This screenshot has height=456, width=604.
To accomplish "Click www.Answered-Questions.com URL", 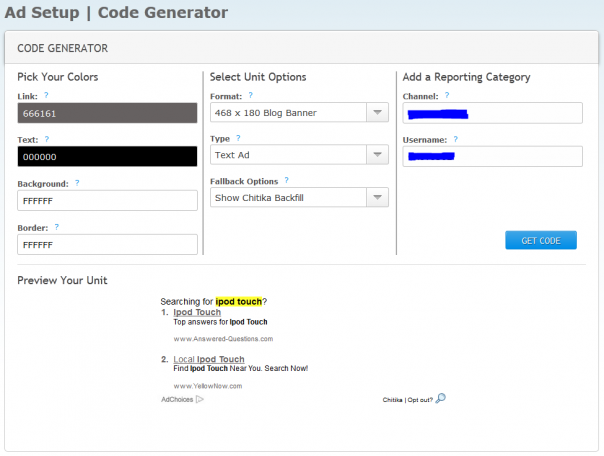I will 223,339.
